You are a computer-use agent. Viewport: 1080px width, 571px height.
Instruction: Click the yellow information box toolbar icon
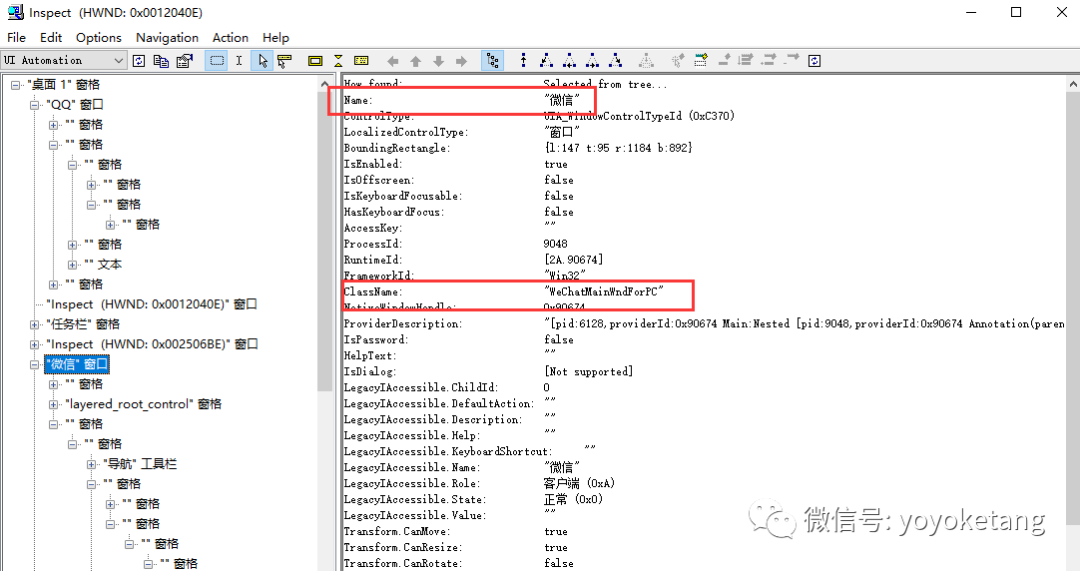(361, 61)
